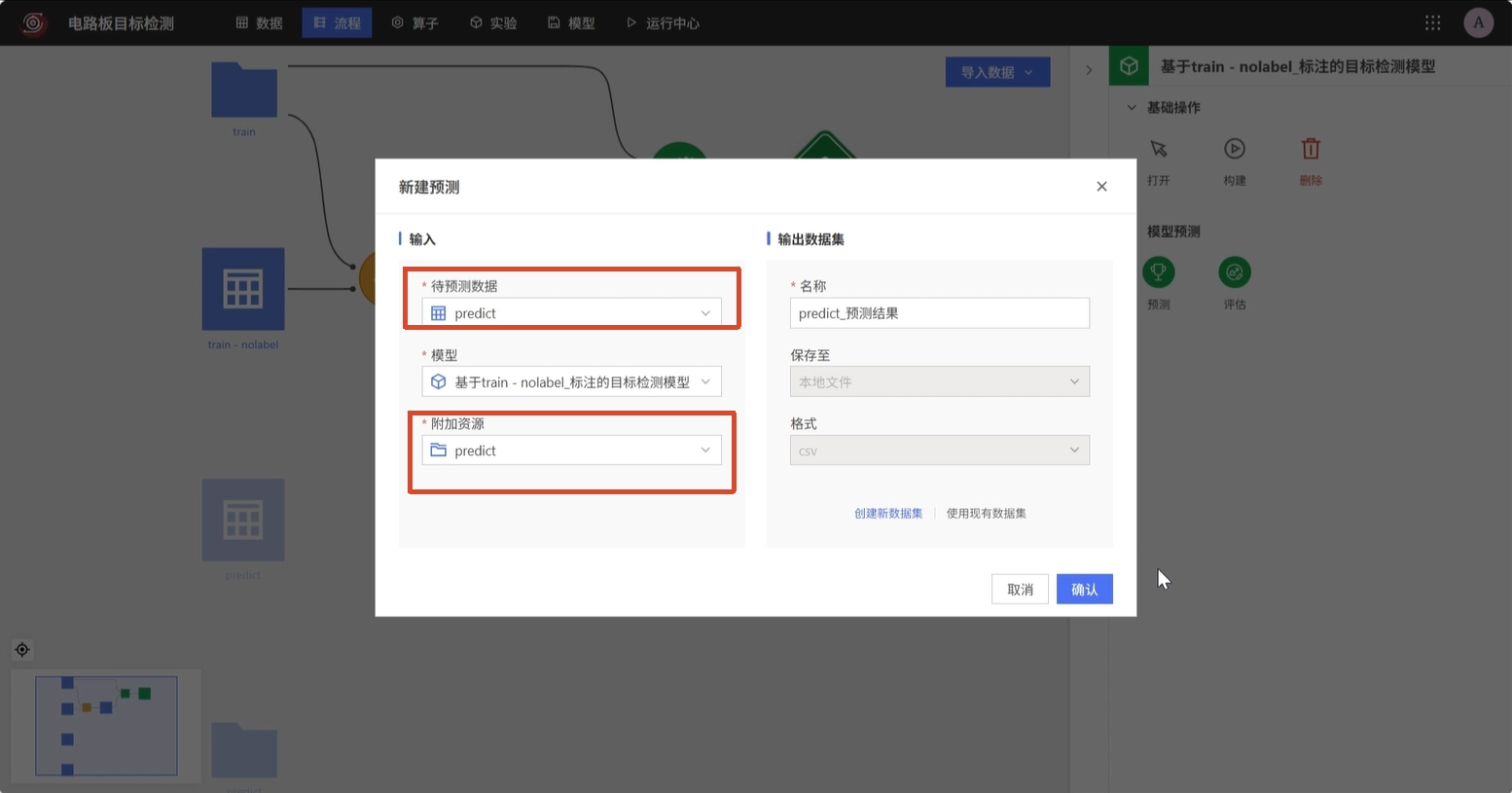This screenshot has height=793, width=1512.
Task: Open the 附加资源 dropdown
Action: pyautogui.click(x=571, y=450)
